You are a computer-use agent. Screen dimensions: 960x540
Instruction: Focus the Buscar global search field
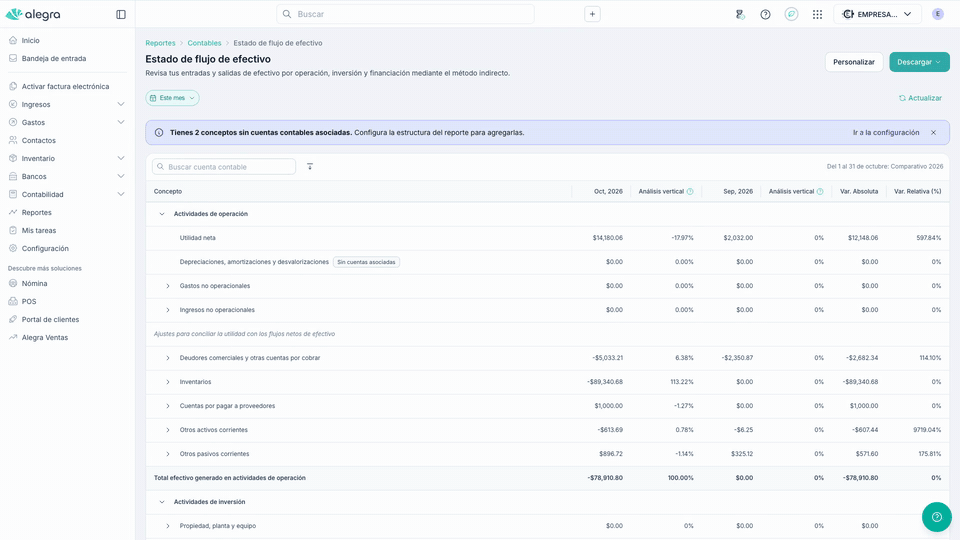(405, 14)
